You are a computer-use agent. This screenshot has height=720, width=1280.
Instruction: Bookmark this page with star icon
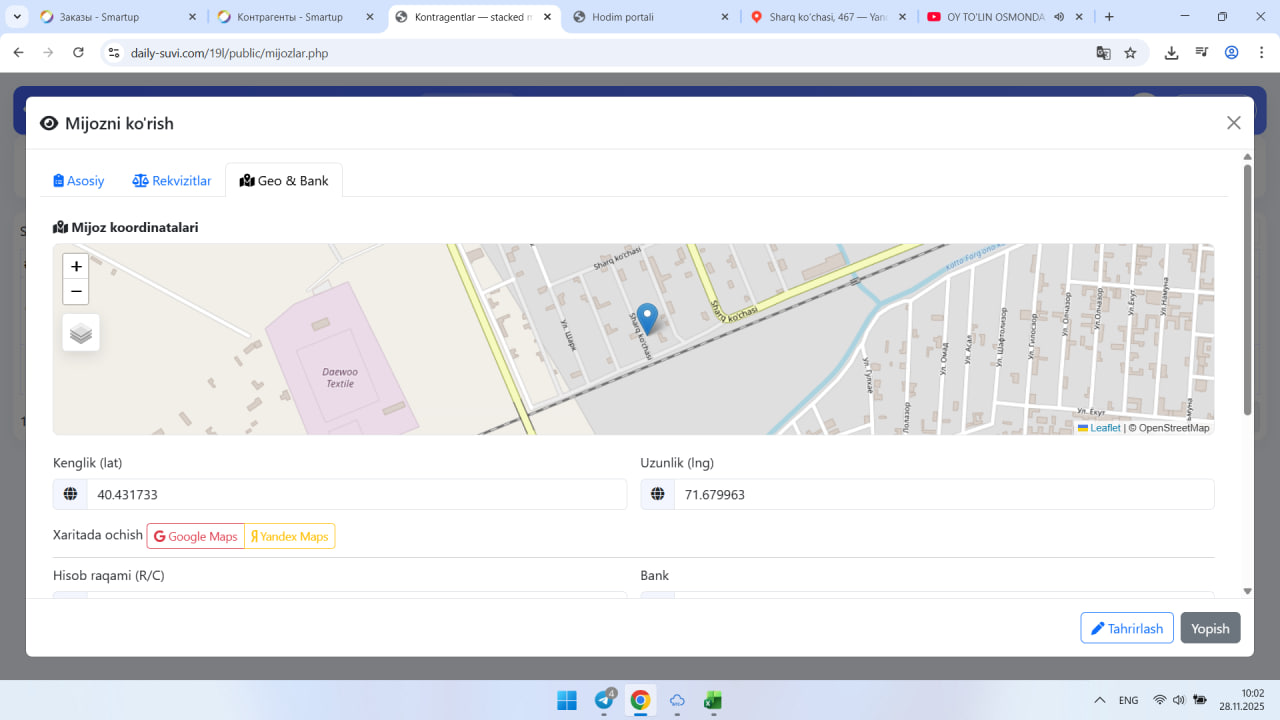pyautogui.click(x=1130, y=53)
